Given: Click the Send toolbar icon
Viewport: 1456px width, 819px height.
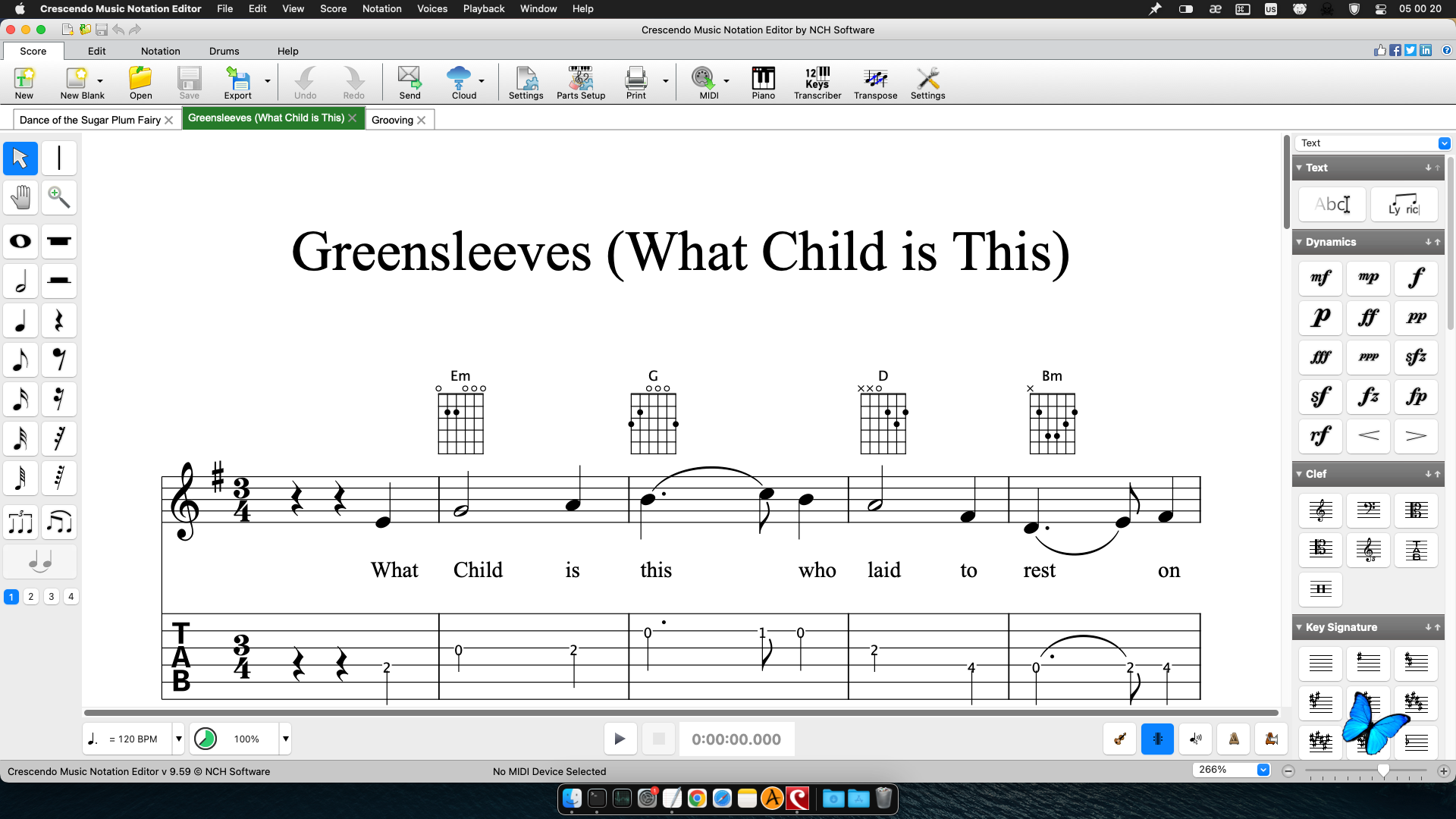Looking at the screenshot, I should coord(409,83).
